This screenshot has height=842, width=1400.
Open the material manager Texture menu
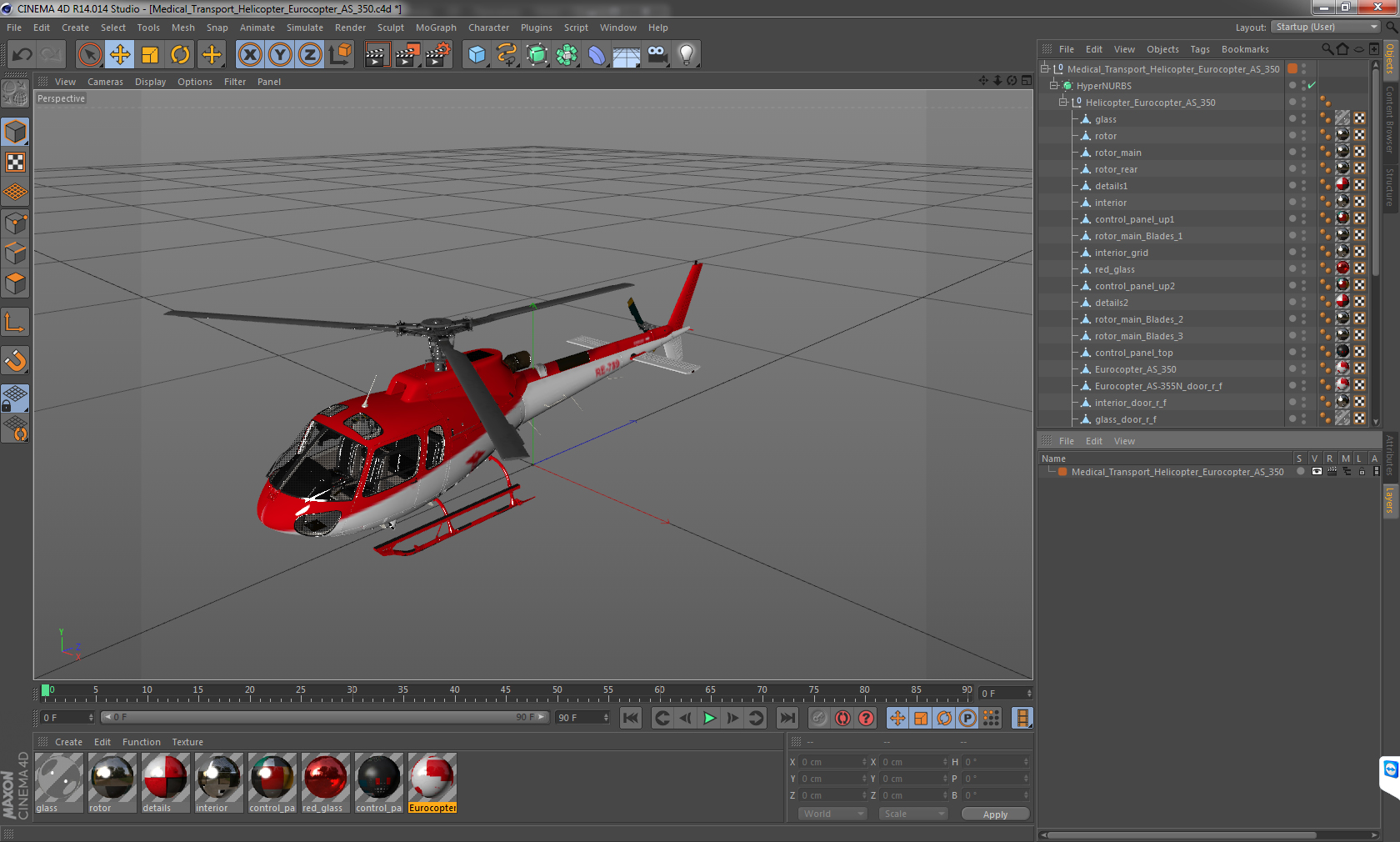[x=187, y=742]
